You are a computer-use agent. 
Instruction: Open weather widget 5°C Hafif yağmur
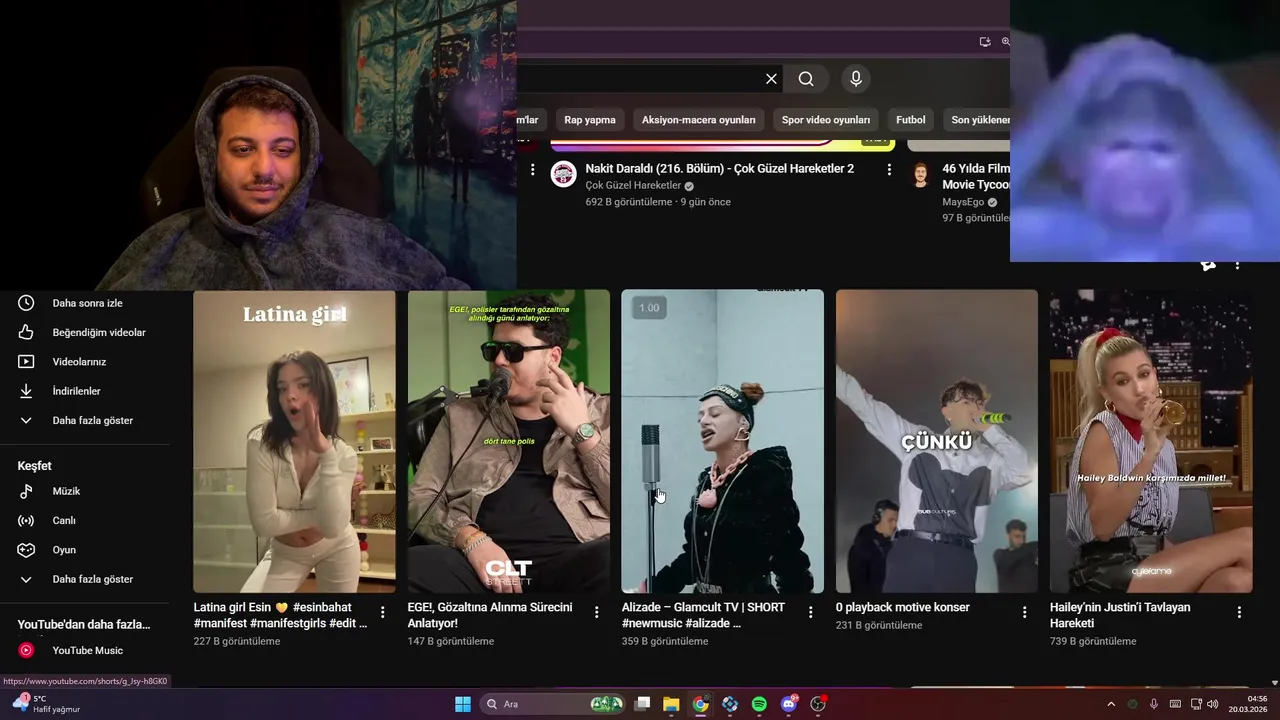coord(46,704)
